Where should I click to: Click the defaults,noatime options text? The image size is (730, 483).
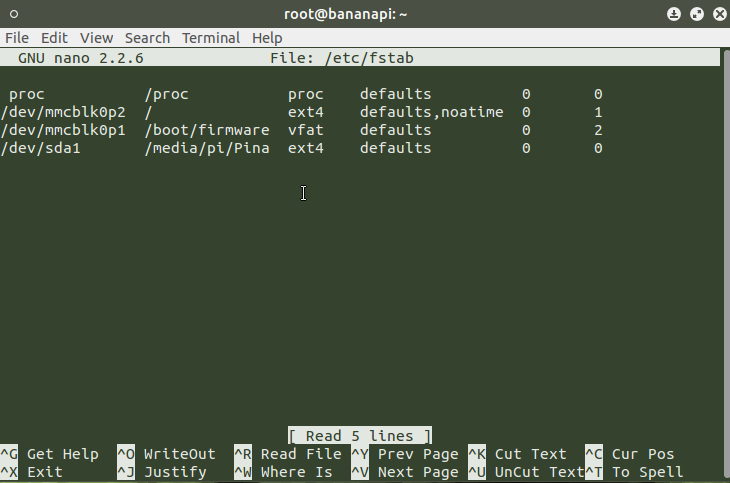click(x=431, y=112)
